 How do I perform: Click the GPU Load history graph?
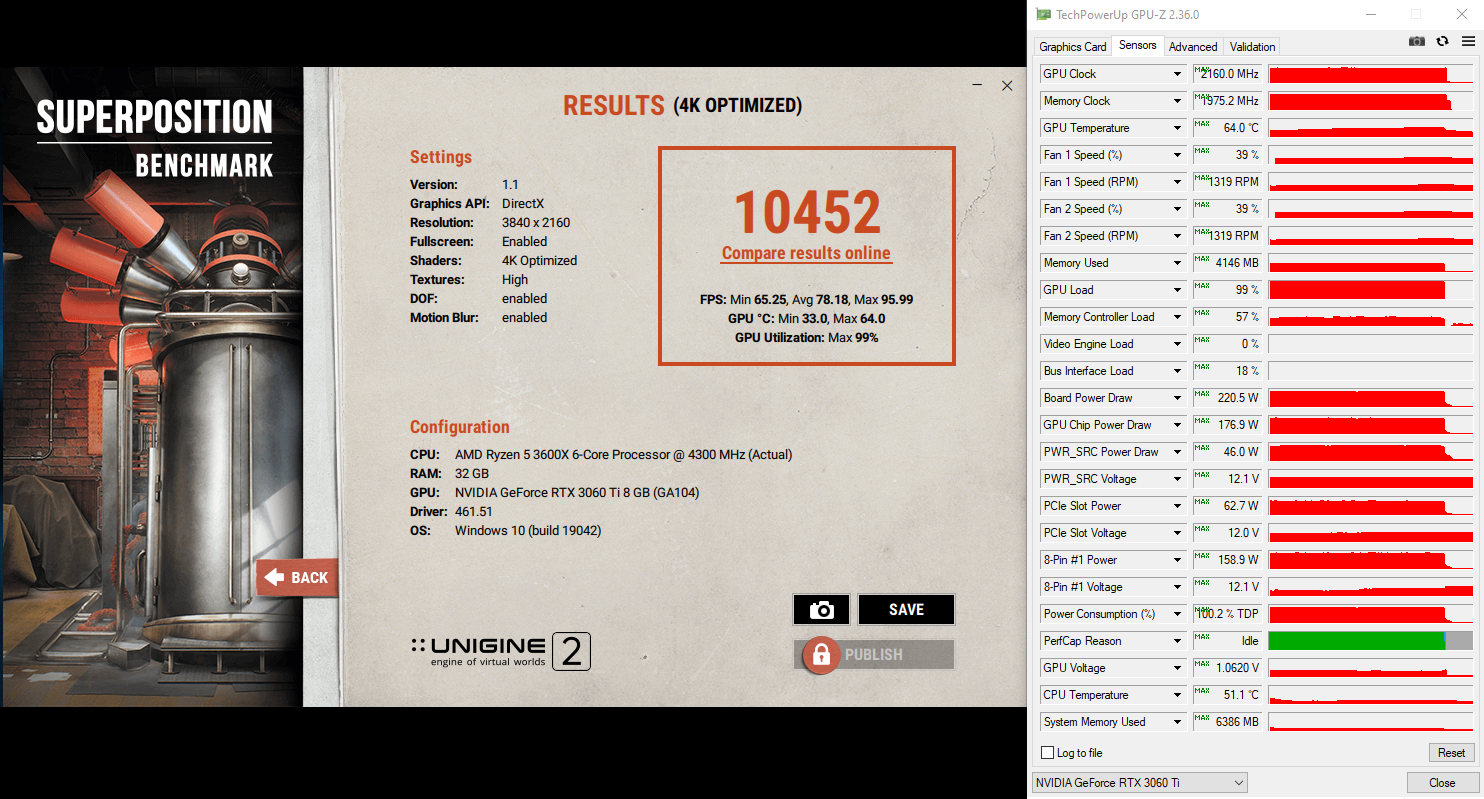pyautogui.click(x=1371, y=290)
